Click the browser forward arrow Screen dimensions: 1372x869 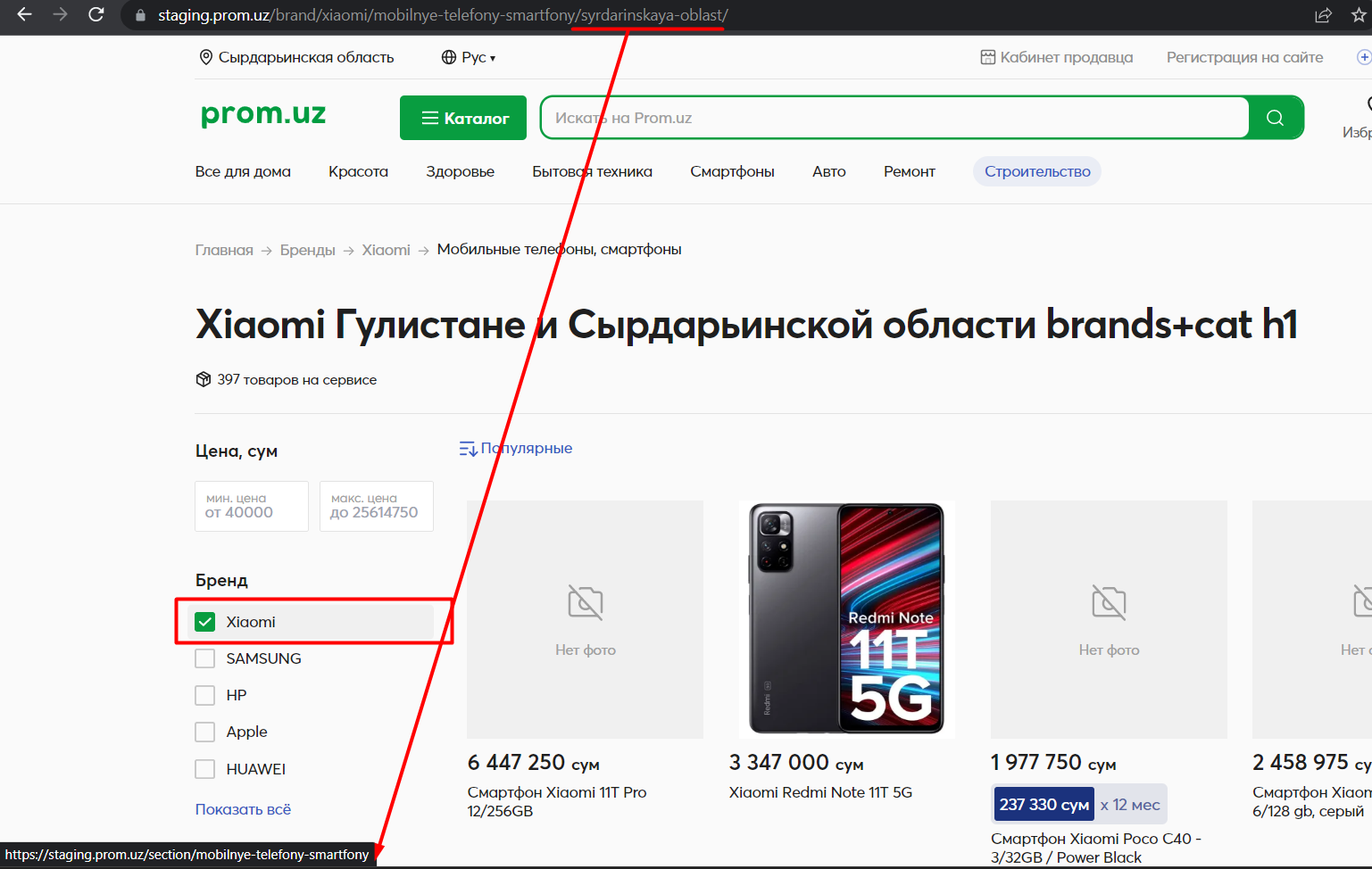point(60,14)
